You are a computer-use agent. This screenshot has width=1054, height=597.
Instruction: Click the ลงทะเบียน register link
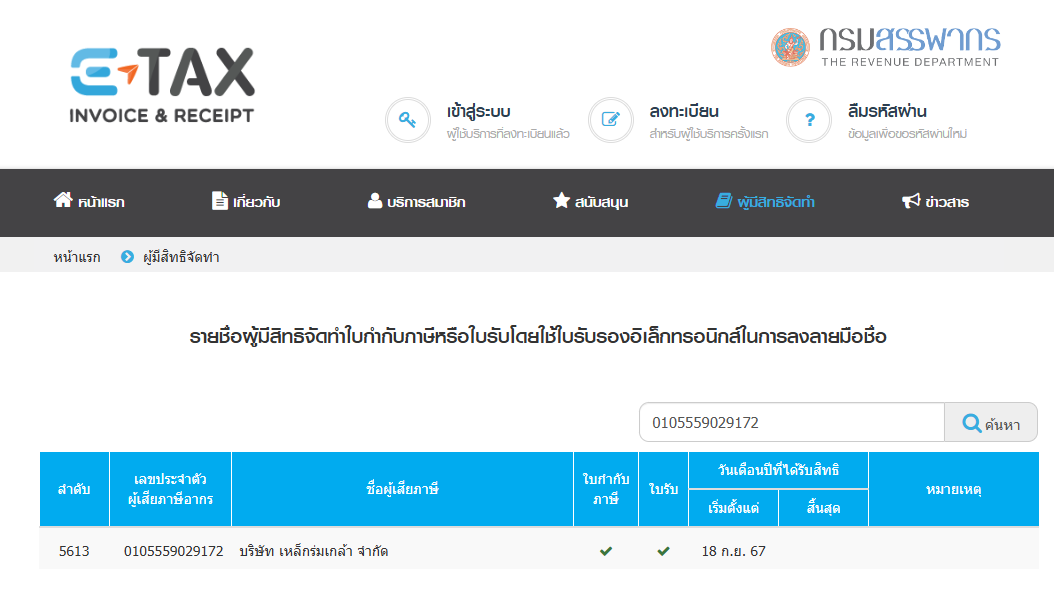click(x=684, y=111)
